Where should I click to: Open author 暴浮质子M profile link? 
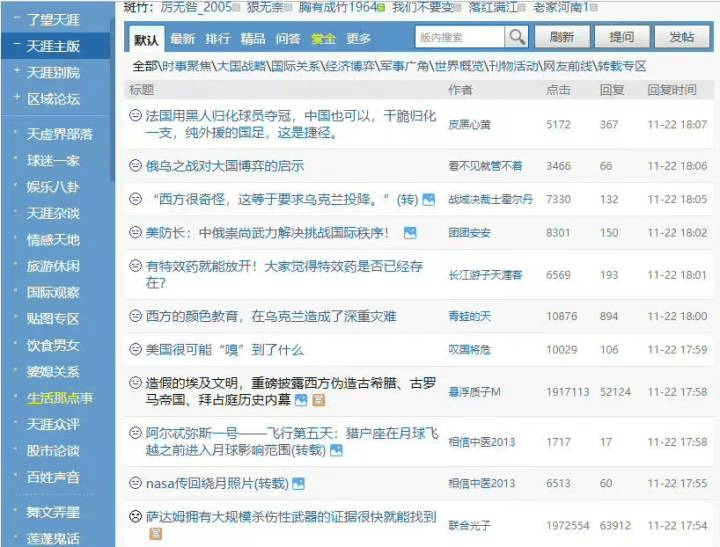(x=474, y=391)
